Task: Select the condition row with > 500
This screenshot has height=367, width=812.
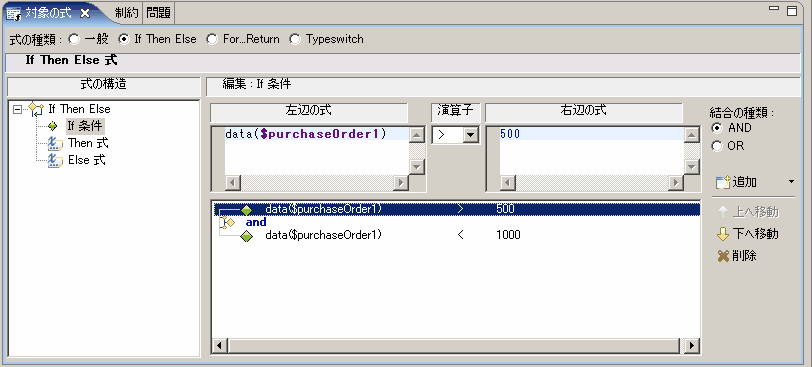Action: (457, 209)
